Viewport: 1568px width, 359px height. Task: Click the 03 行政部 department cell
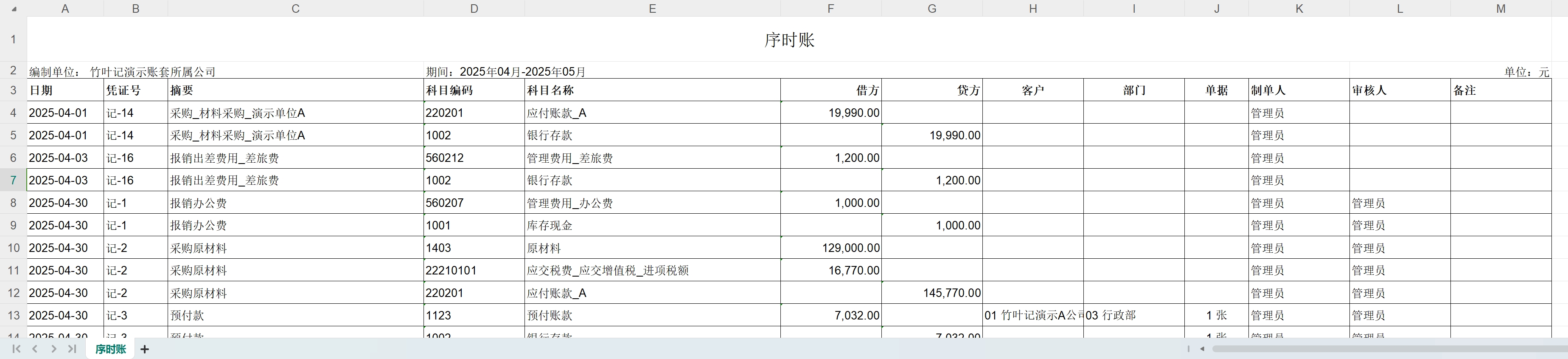pyautogui.click(x=1133, y=316)
